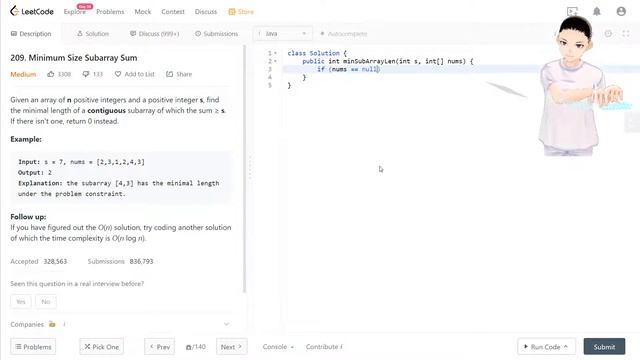The height and width of the screenshot is (360, 640).
Task: Open the Contribute link
Action: click(324, 347)
